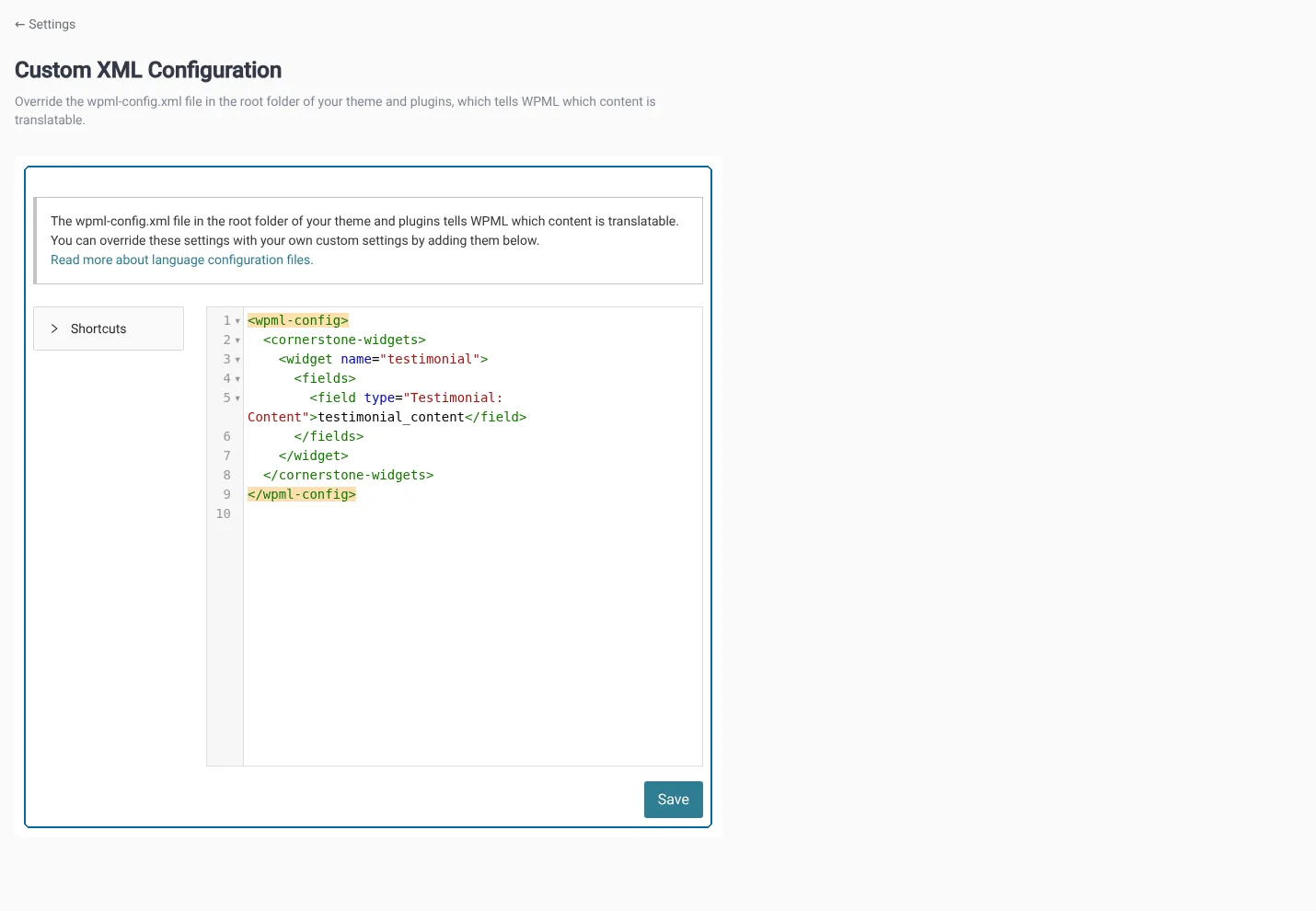Save the custom XML configuration
This screenshot has width=1316, height=911.
point(673,800)
